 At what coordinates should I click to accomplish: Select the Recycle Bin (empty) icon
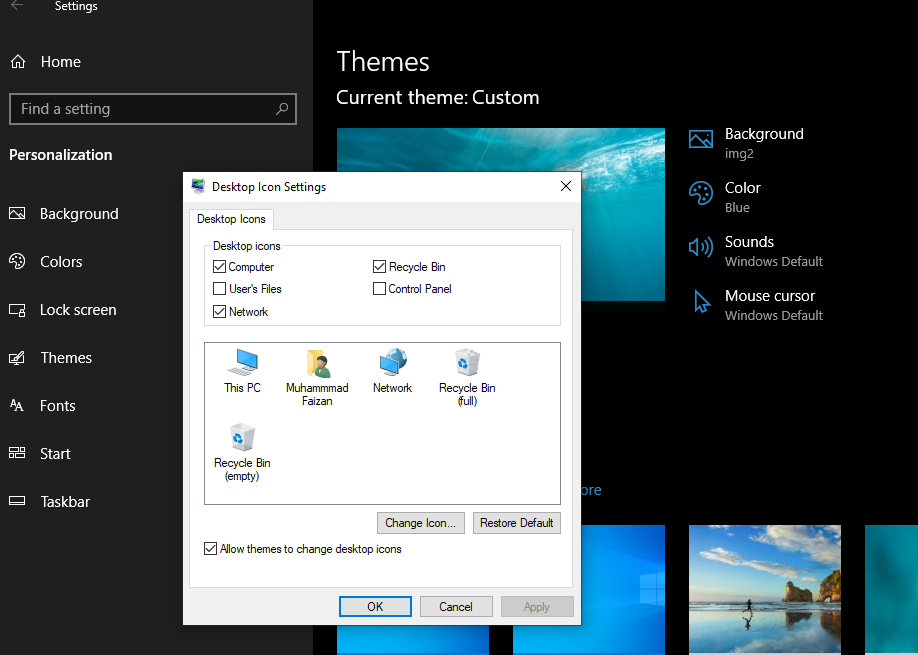tap(242, 452)
